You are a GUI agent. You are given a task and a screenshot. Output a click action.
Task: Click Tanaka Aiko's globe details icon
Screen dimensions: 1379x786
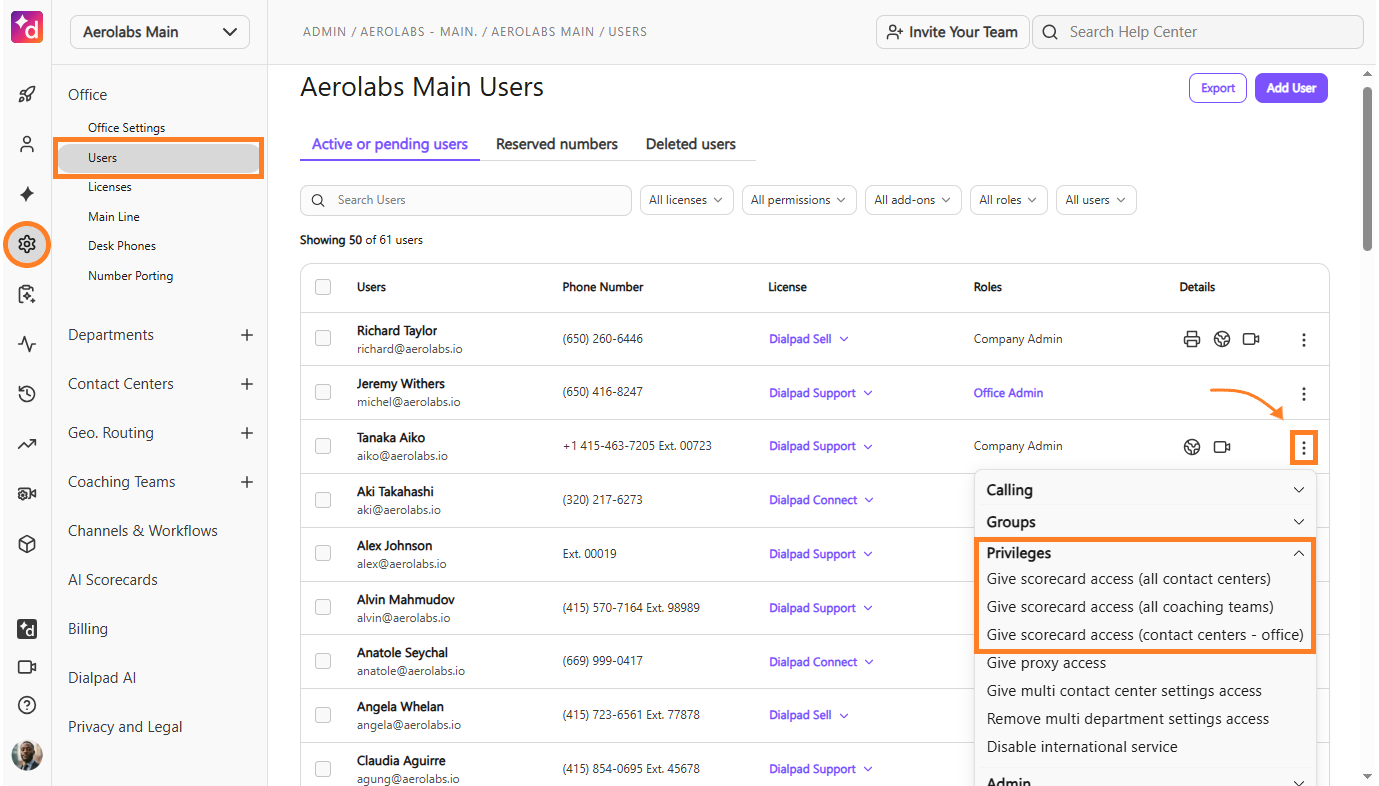[1191, 447]
